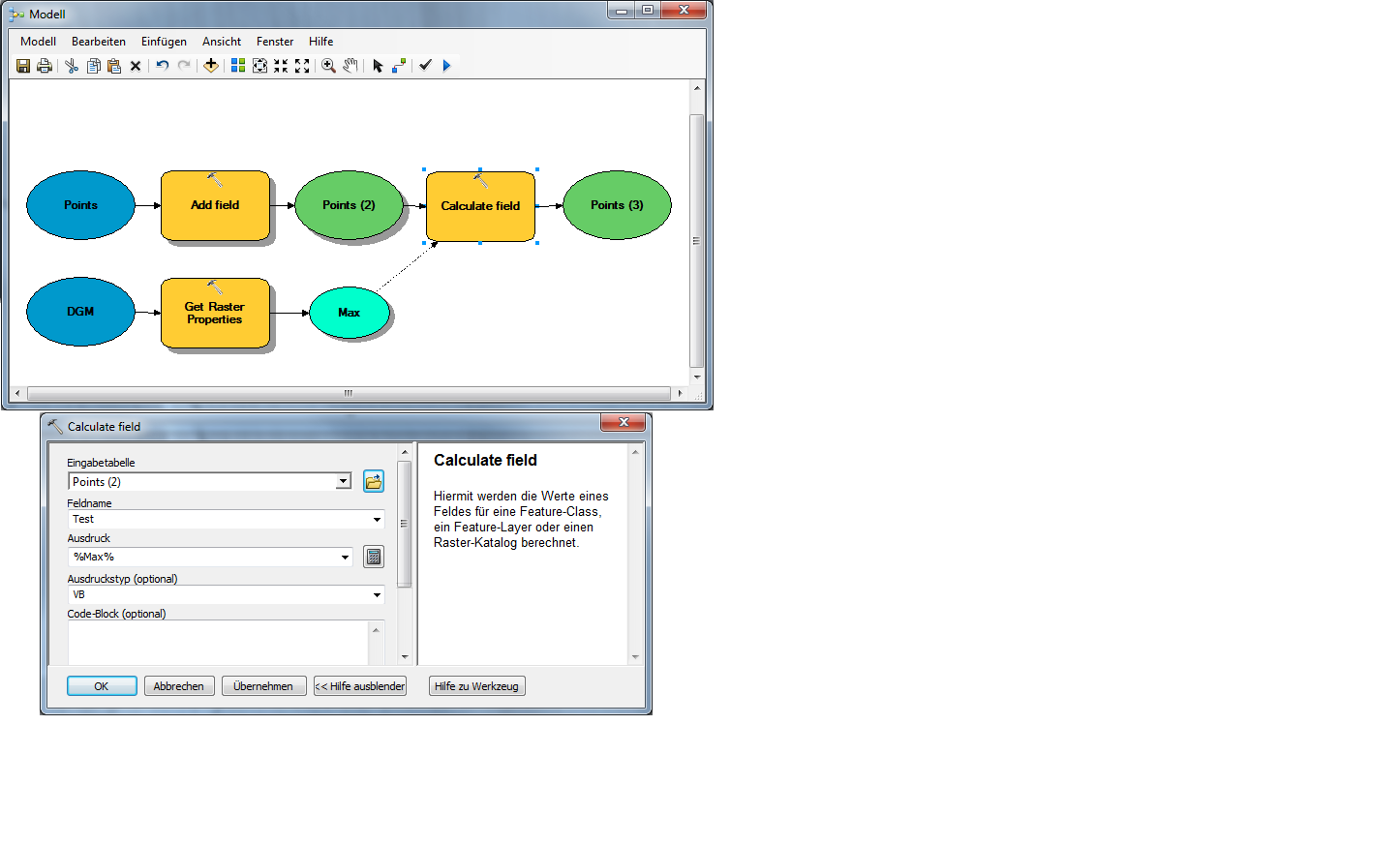Activate the magnifier zoom tool
Screen dimensions: 1400x846
click(329, 66)
